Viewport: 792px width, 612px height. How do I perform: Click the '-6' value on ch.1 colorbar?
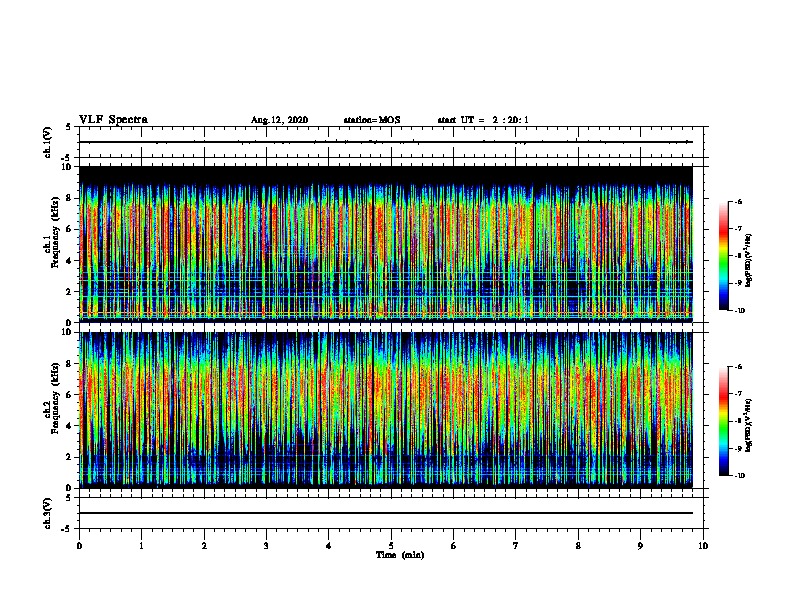(x=738, y=202)
